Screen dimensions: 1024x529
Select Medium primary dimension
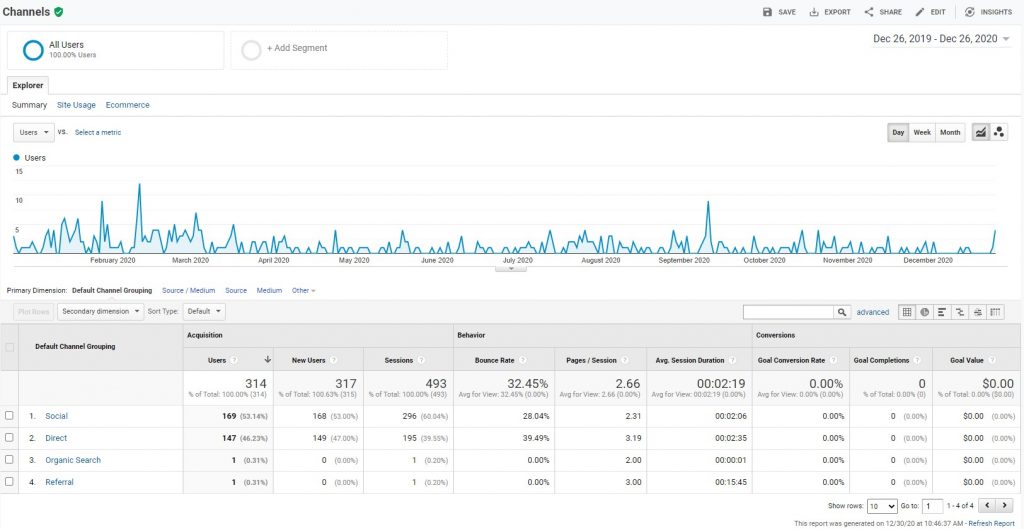point(269,291)
